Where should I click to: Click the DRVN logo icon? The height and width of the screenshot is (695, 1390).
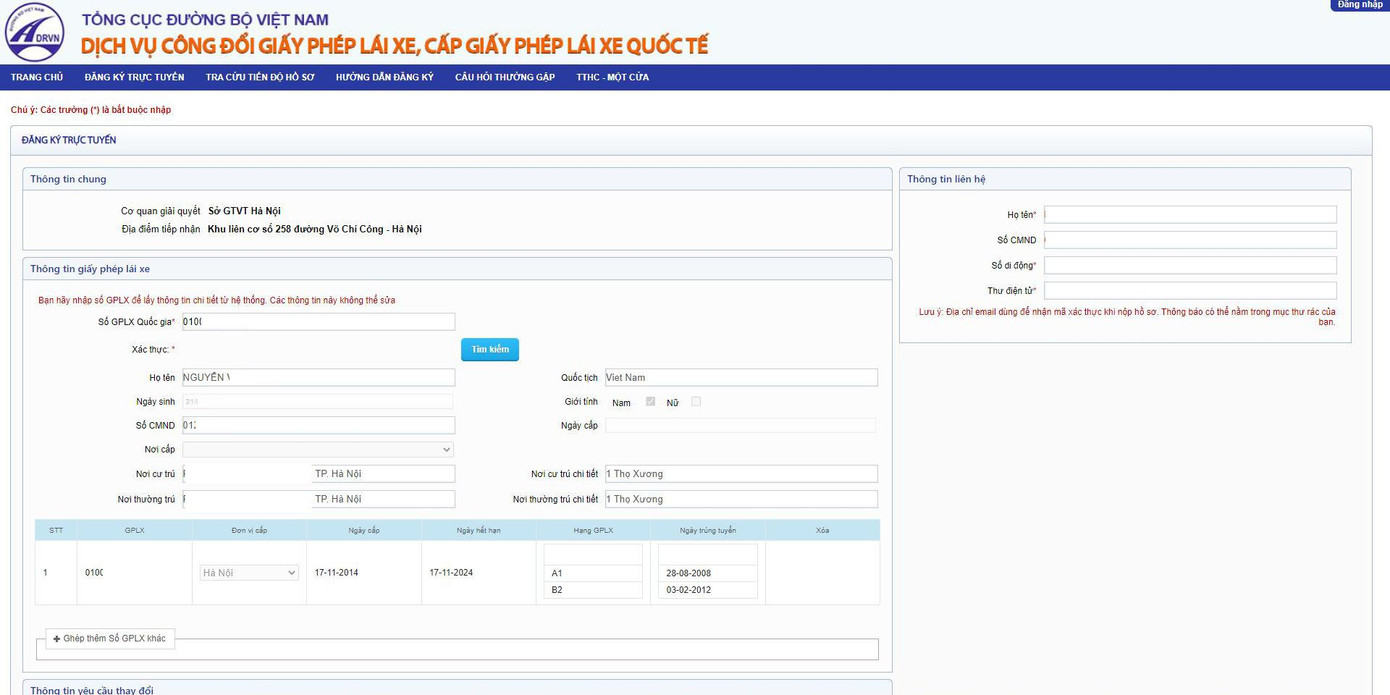(x=34, y=32)
